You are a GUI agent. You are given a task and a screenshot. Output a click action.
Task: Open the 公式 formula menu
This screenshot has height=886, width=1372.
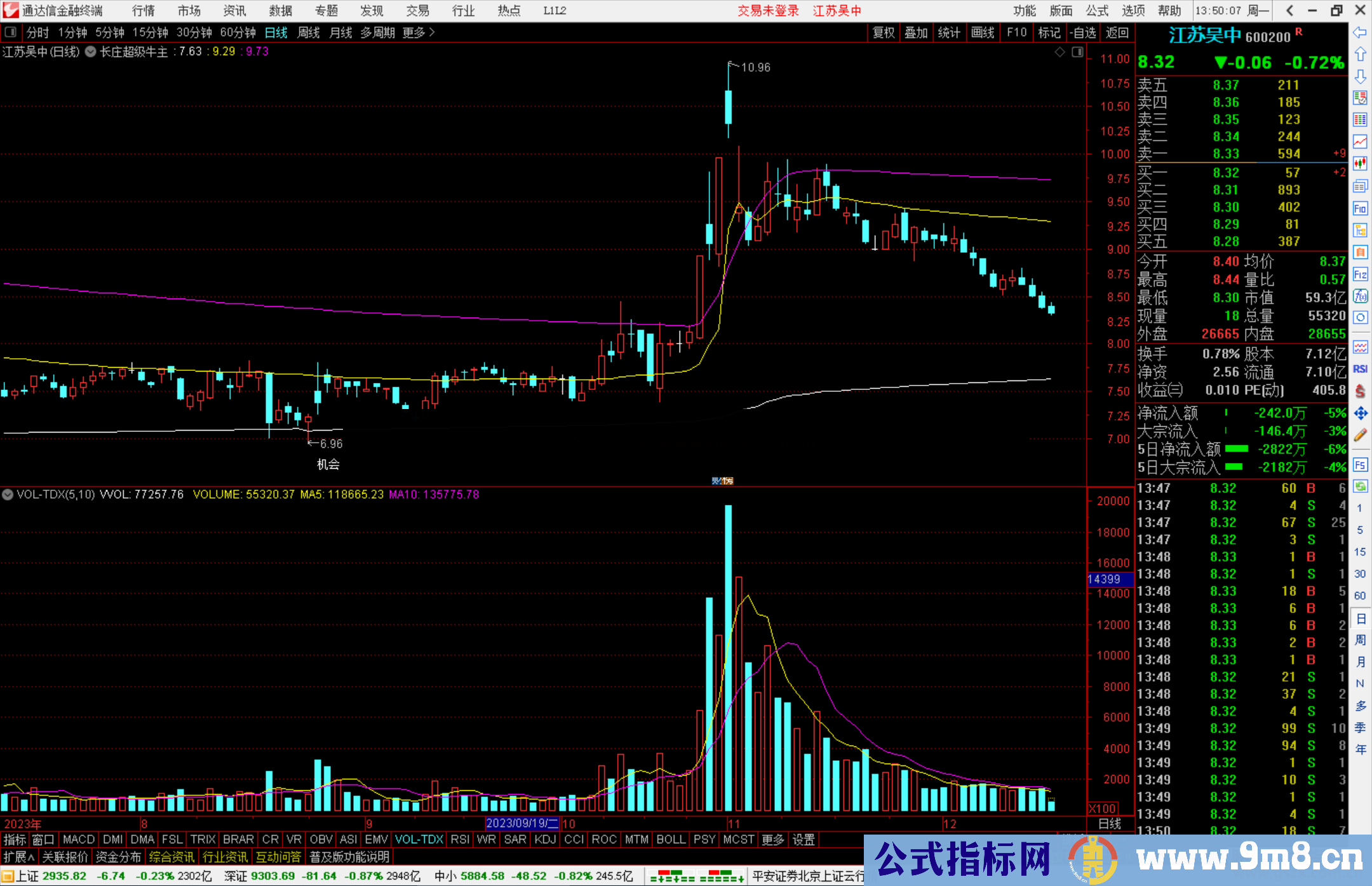[1097, 11]
